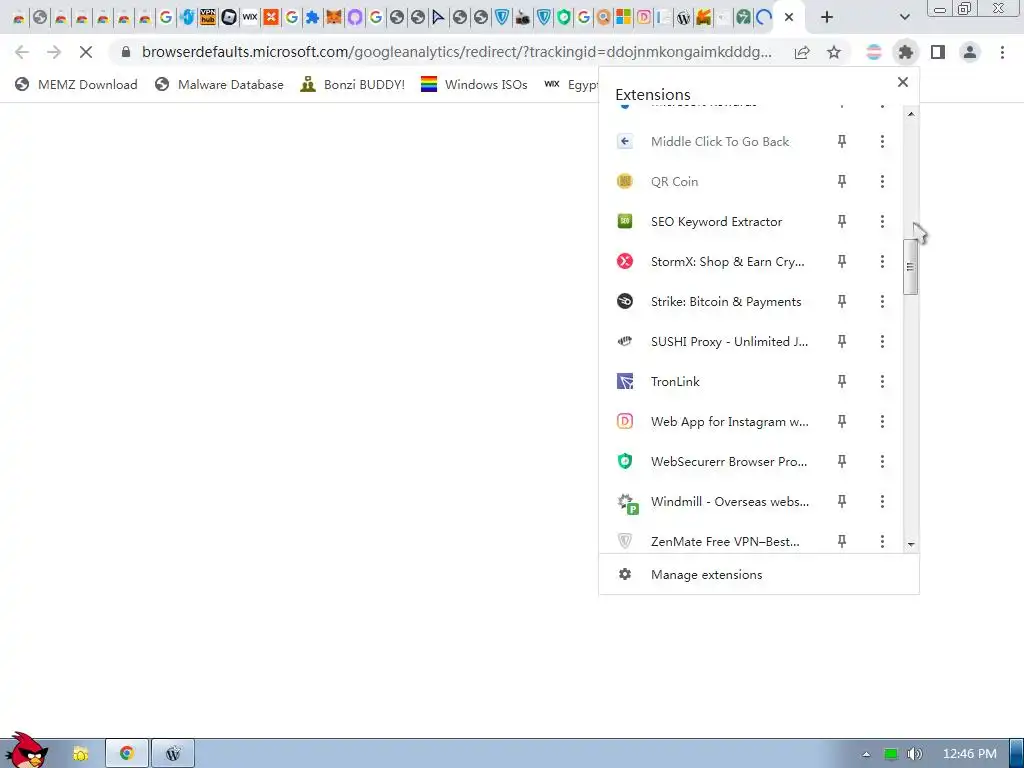
Task: Pin the QR Coin extension
Action: tap(842, 181)
